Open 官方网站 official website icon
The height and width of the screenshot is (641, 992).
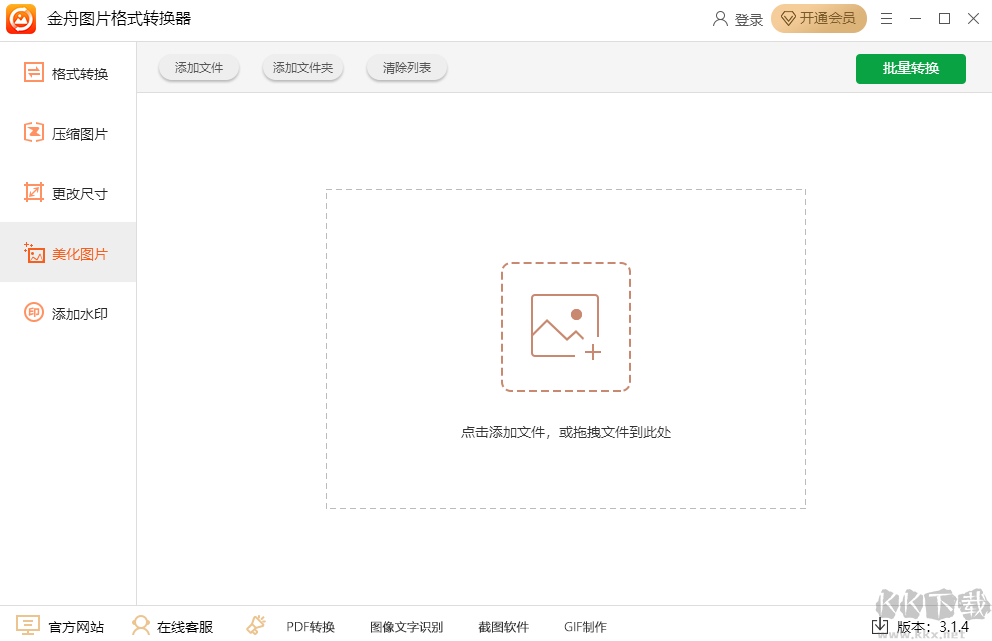pyautogui.click(x=27, y=626)
